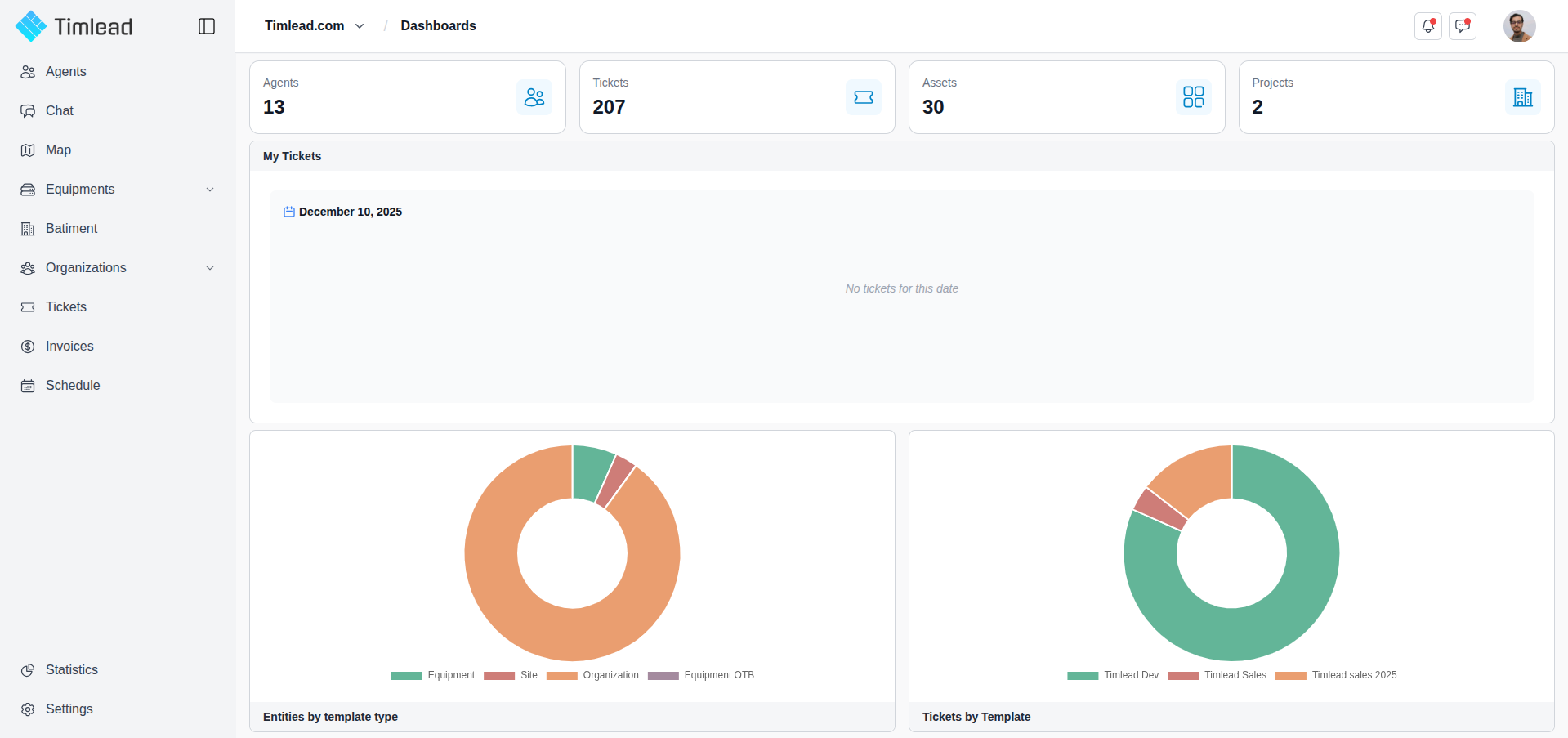Expand the Equipments submenu chevron
Image resolution: width=1568 pixels, height=738 pixels.
click(x=210, y=190)
